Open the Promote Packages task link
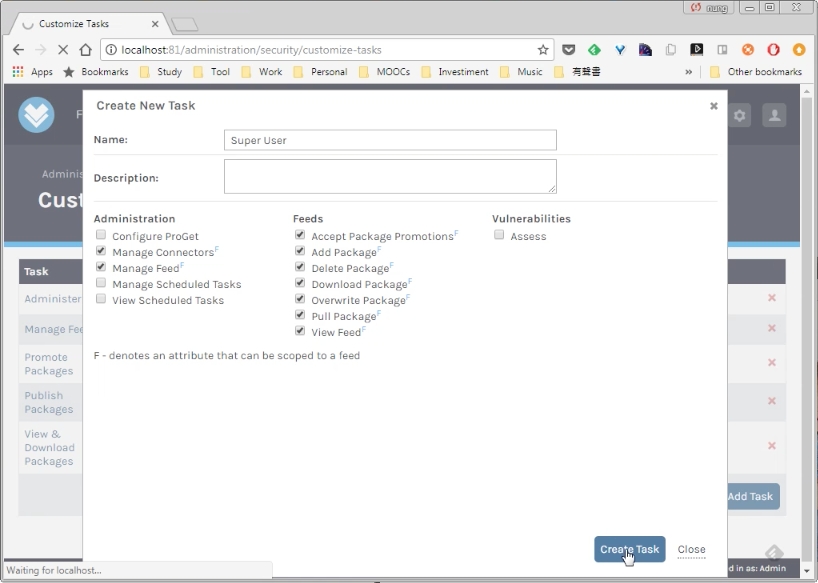 pyautogui.click(x=49, y=364)
